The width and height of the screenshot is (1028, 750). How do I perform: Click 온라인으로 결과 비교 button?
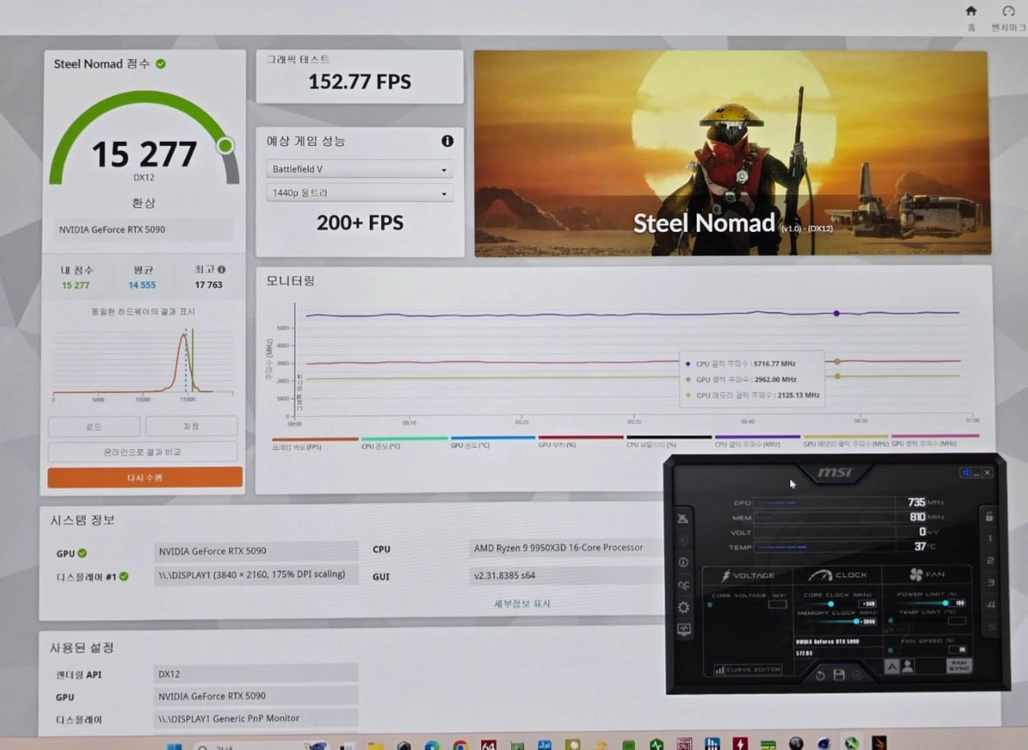tap(142, 452)
